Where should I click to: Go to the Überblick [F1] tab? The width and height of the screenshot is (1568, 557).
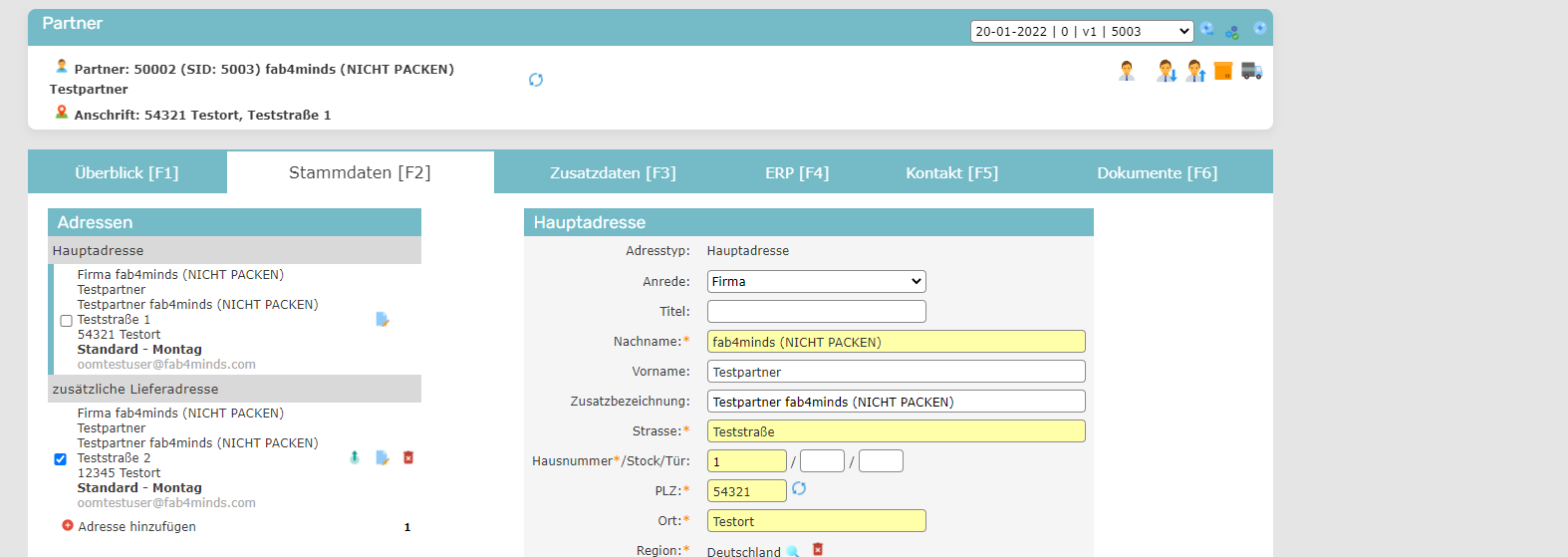pyautogui.click(x=127, y=173)
